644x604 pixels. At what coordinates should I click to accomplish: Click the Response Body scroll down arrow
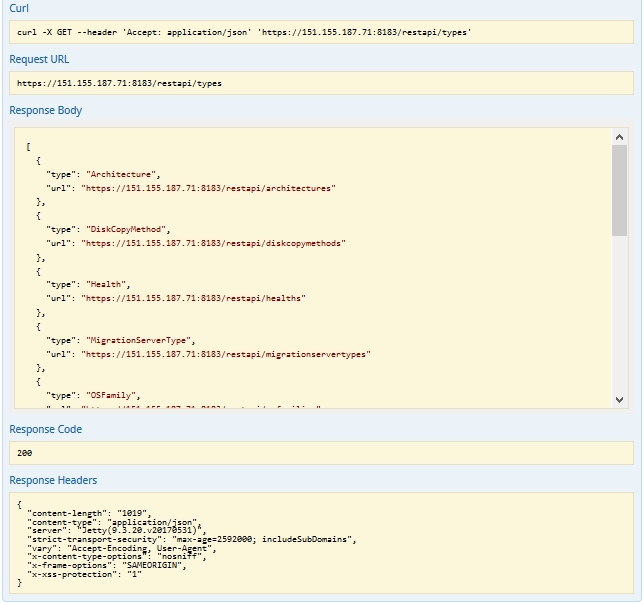[x=619, y=398]
